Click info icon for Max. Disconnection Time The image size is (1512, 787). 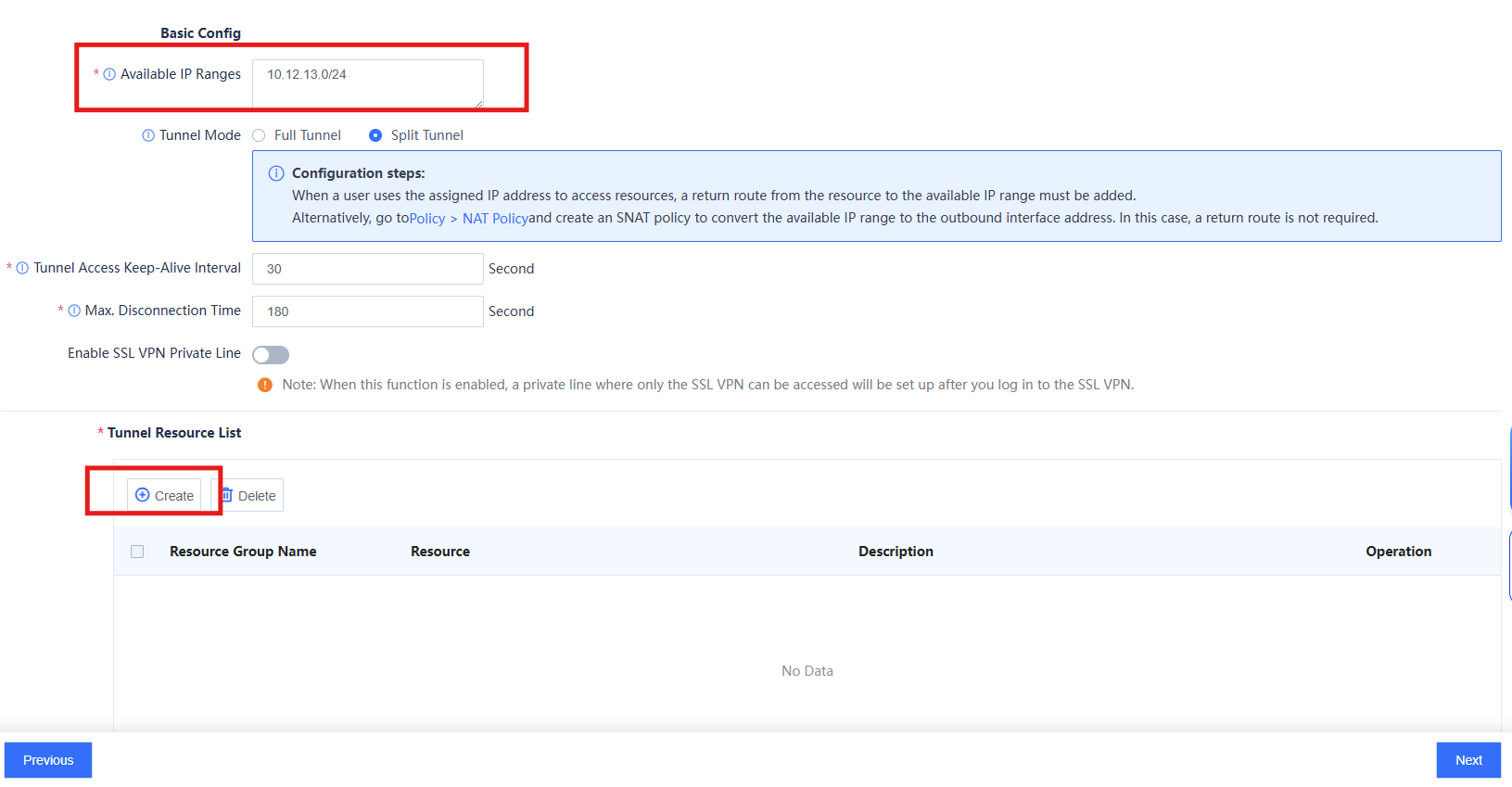[74, 311]
